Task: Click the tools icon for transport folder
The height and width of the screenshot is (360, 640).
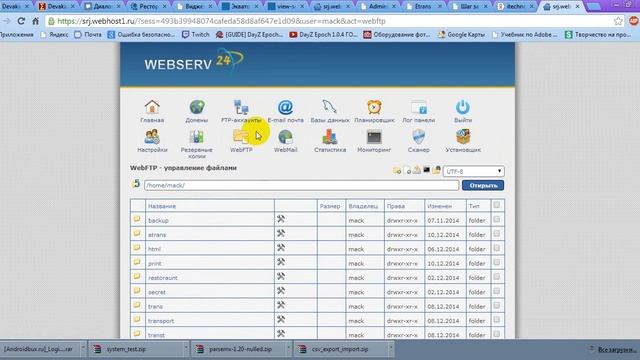Action: [x=281, y=320]
